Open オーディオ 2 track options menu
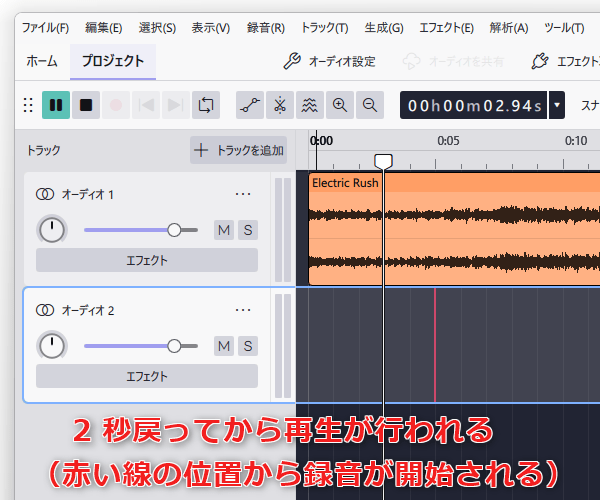Screen dimensions: 600x500 click(243, 310)
